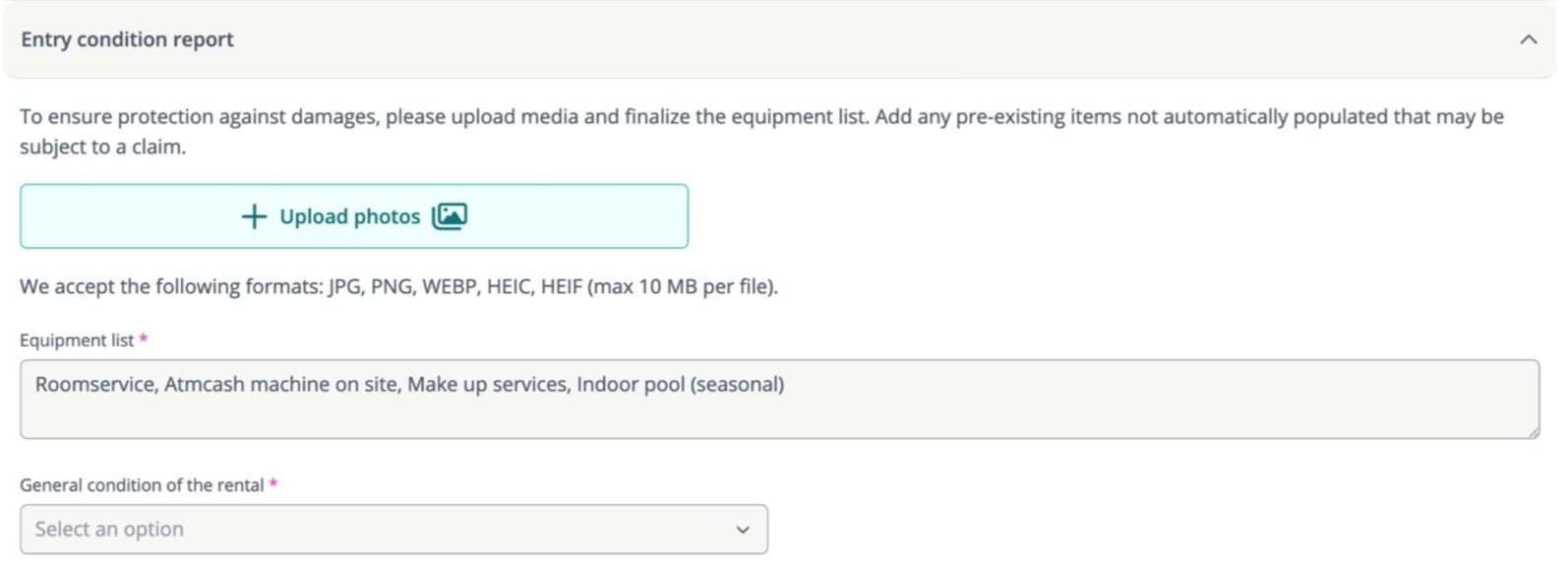Click the Entry condition report section header
This screenshot has height=565, width=1568.
tap(128, 39)
